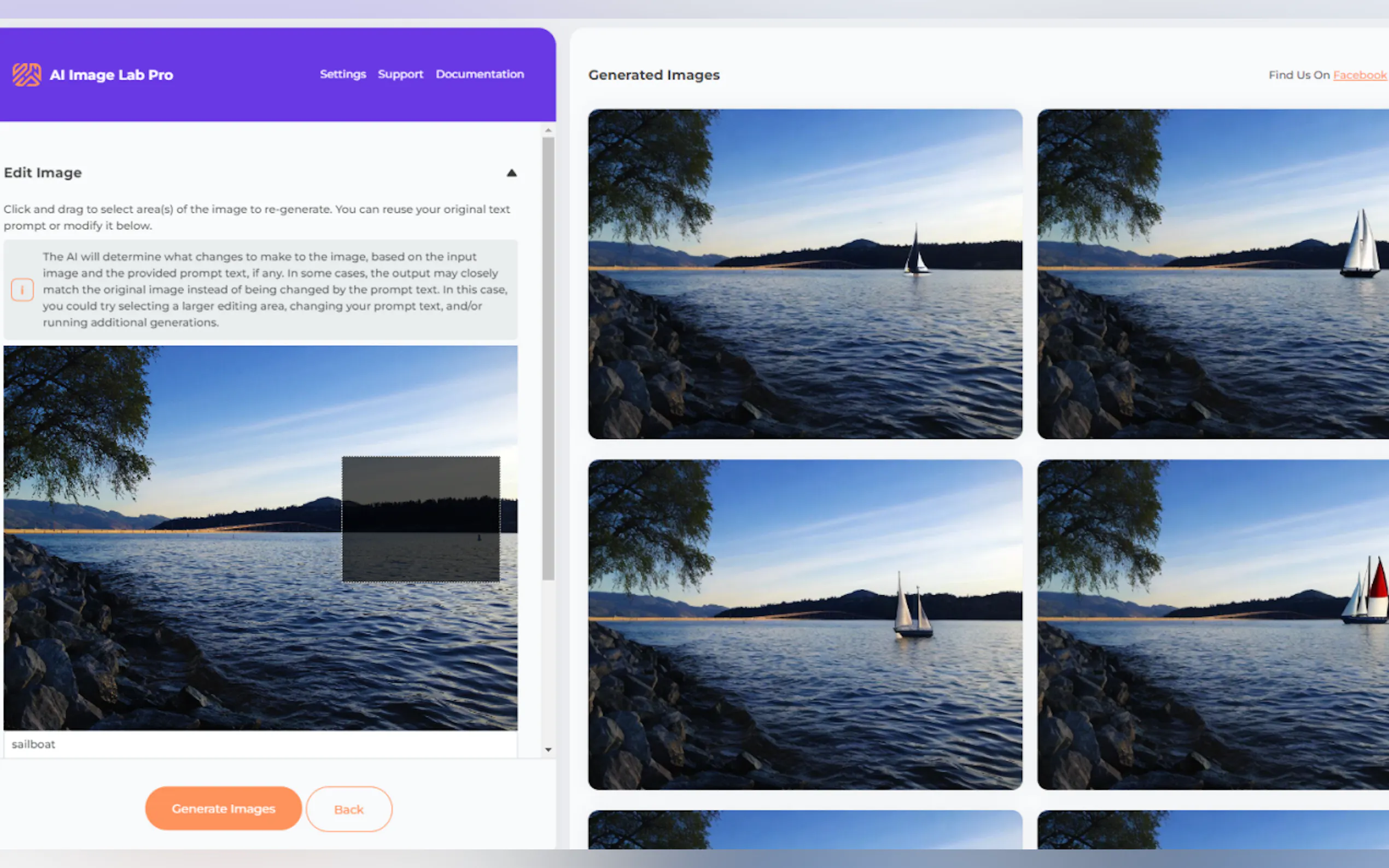The image size is (1389, 868).
Task: Click the Edit Image heading
Action: [x=43, y=173]
